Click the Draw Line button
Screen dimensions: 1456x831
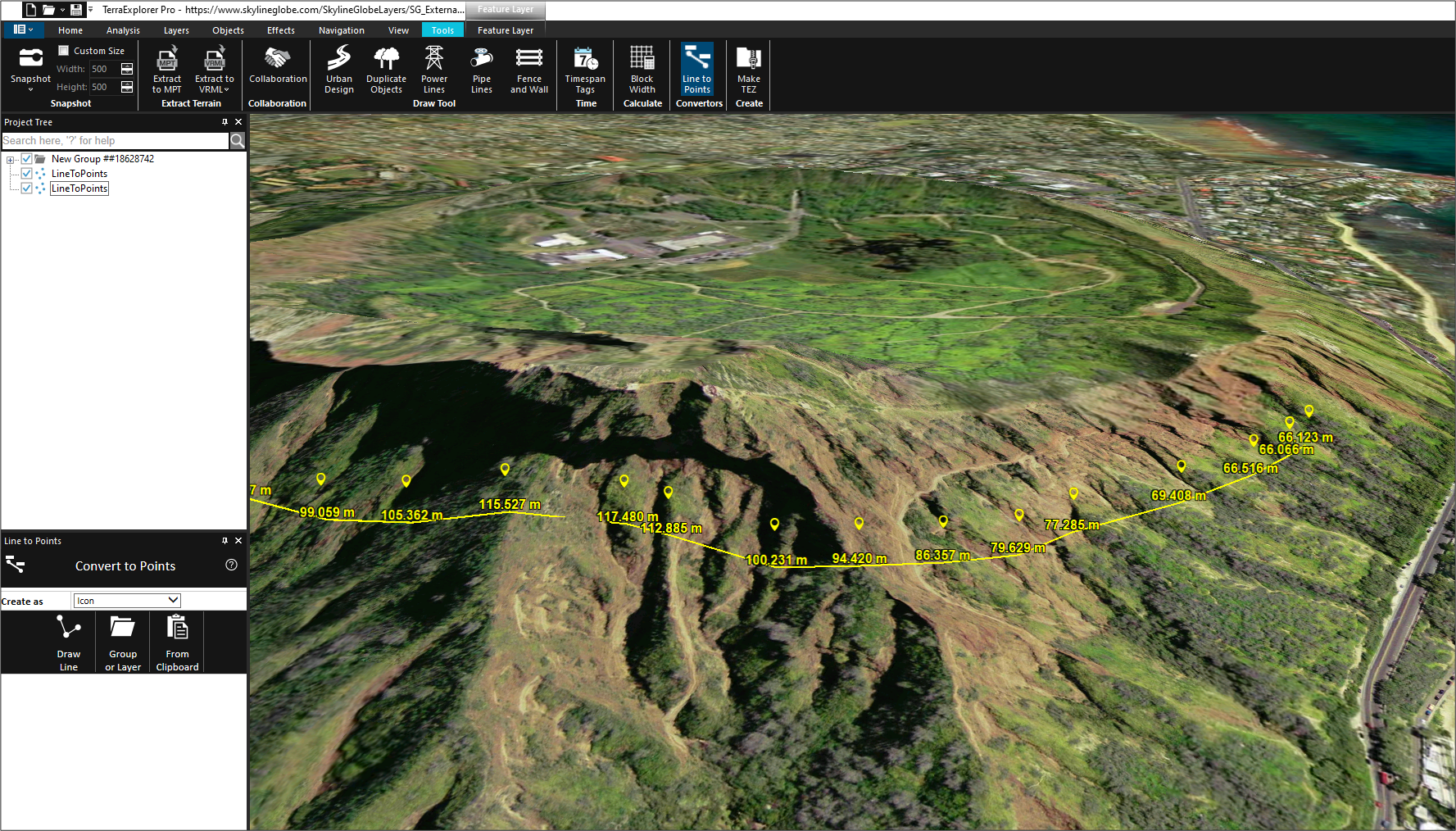click(x=69, y=643)
